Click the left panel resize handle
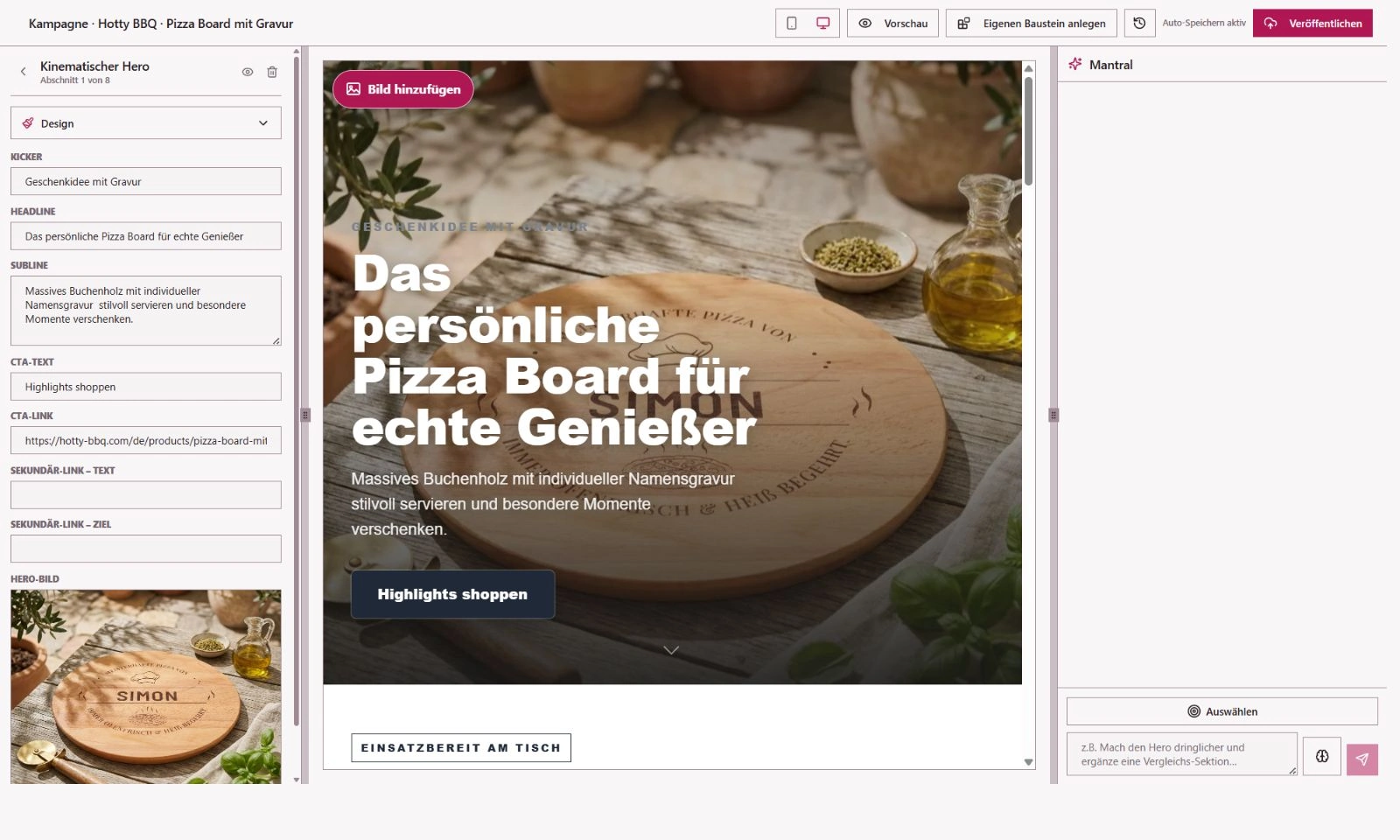 click(305, 415)
